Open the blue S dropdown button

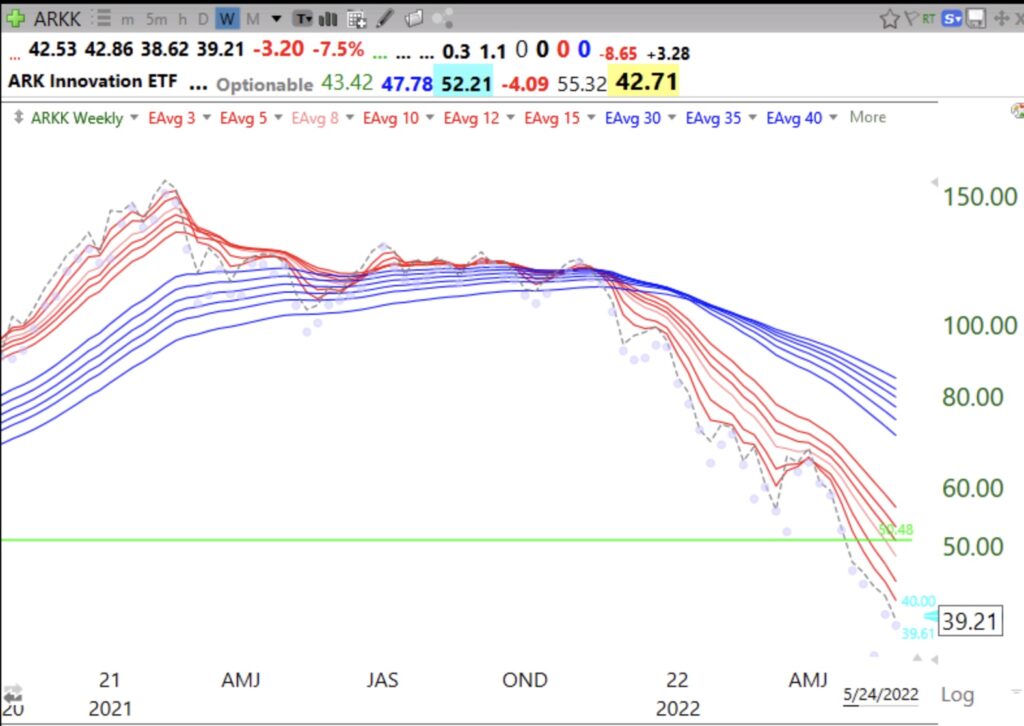click(x=952, y=19)
